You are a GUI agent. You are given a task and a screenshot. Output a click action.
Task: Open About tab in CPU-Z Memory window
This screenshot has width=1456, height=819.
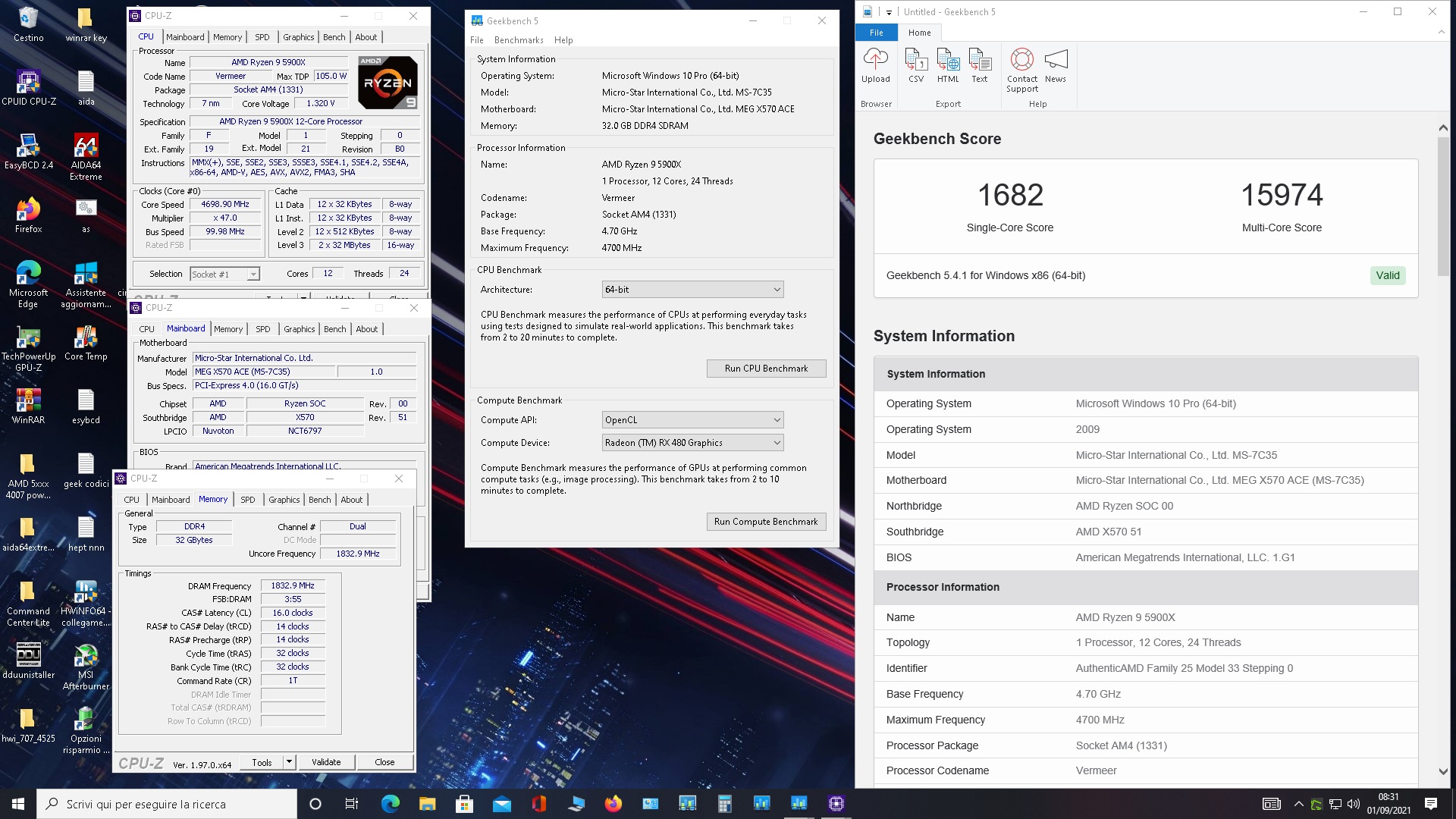pos(351,500)
